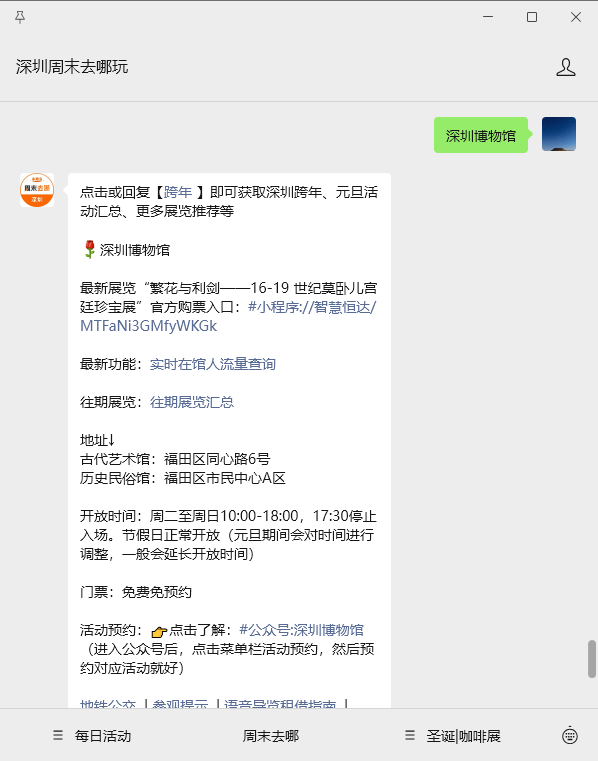Click the 古代艺术馆 address line
Viewport: 598px width, 761px height.
pos(175,459)
